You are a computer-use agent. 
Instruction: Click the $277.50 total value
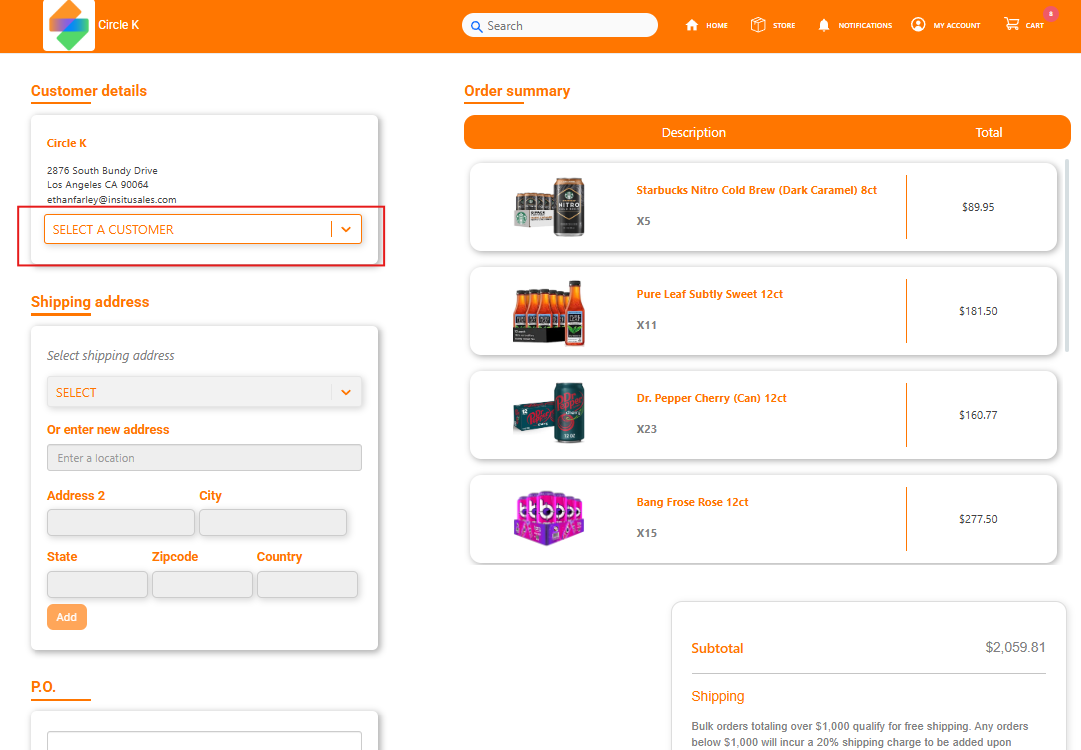point(978,519)
